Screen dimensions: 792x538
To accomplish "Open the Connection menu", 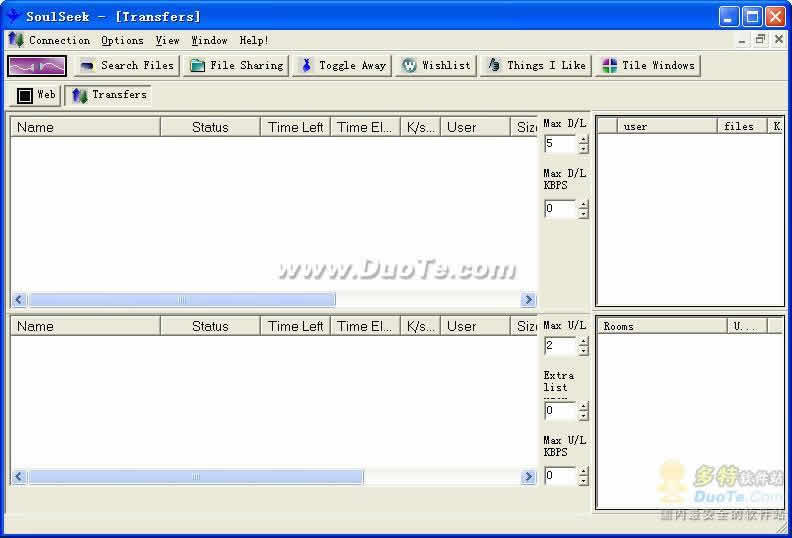I will 59,40.
